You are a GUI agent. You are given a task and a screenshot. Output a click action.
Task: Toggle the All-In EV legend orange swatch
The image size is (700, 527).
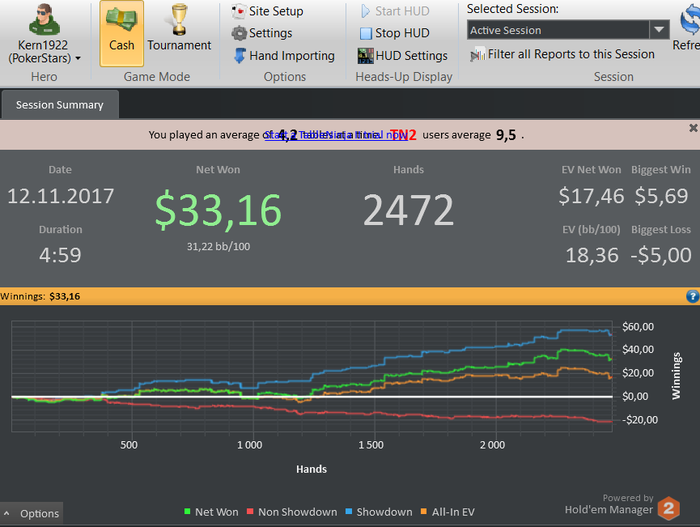pyautogui.click(x=424, y=511)
